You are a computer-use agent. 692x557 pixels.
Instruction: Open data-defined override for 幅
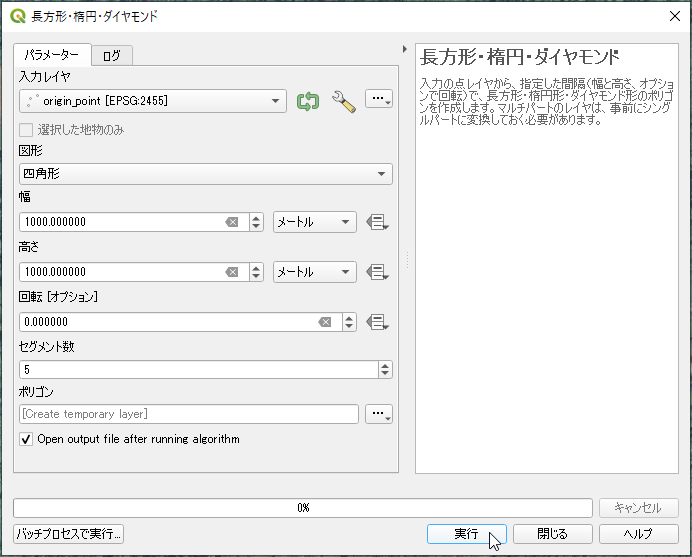click(x=377, y=222)
